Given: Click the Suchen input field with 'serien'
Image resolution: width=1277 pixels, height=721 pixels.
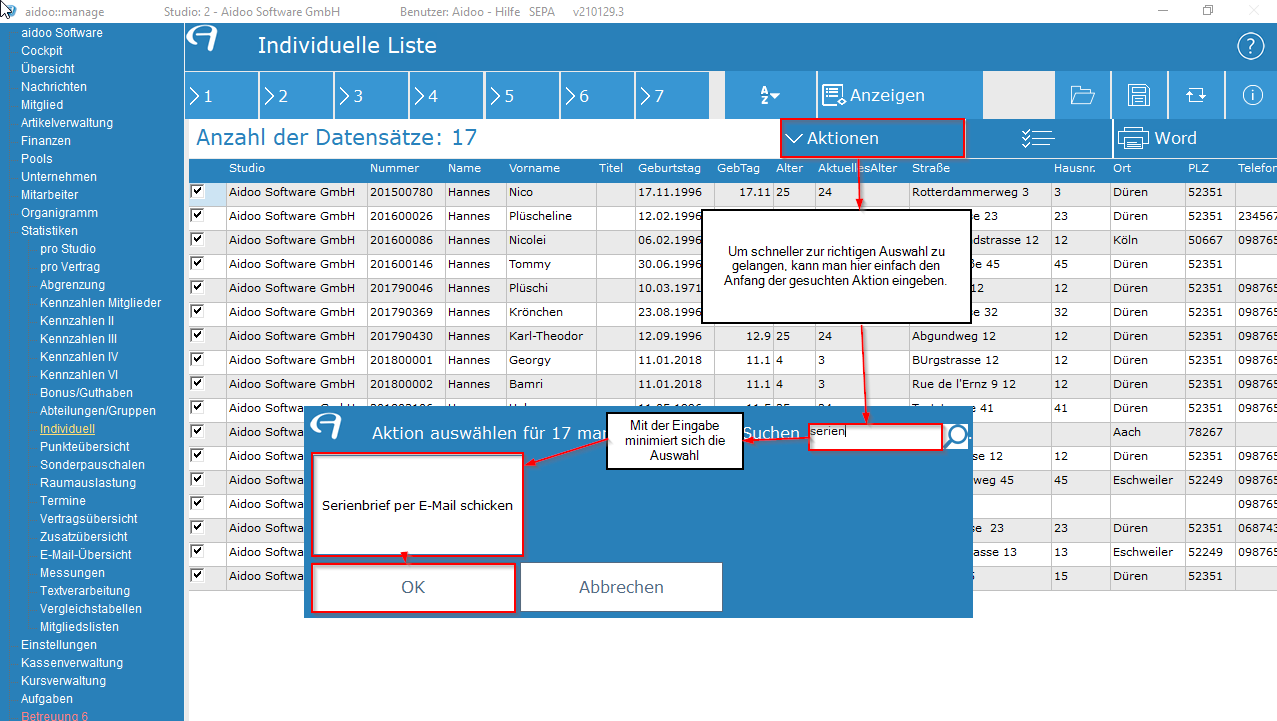Looking at the screenshot, I should (x=875, y=436).
